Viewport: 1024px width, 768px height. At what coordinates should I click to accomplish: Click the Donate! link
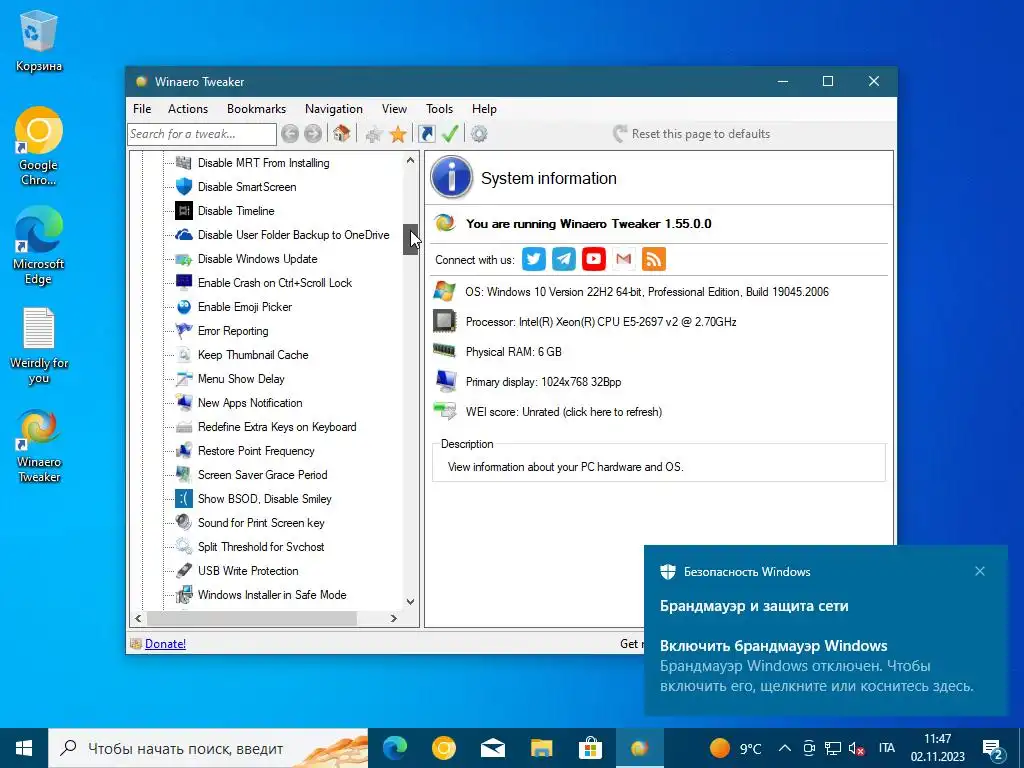pyautogui.click(x=165, y=644)
